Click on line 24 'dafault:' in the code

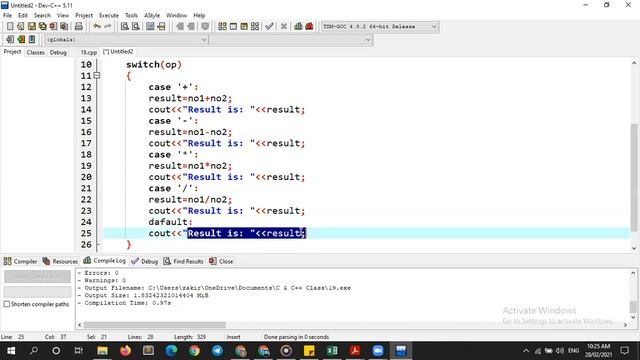[170, 222]
